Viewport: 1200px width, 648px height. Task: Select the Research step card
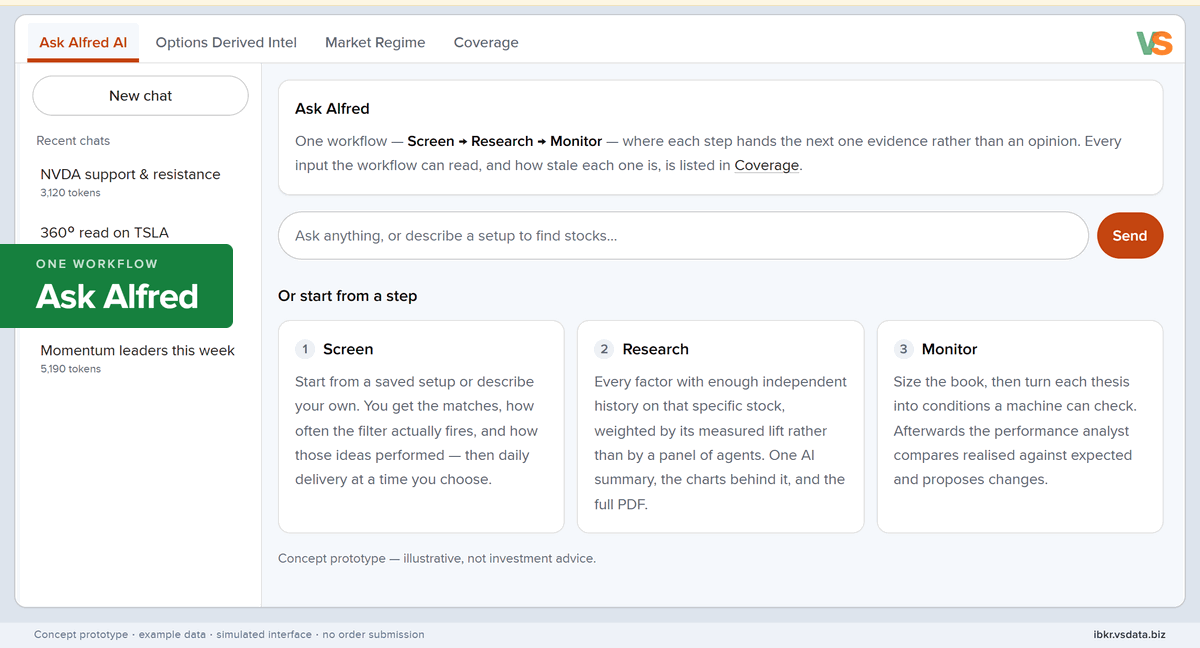[720, 427]
